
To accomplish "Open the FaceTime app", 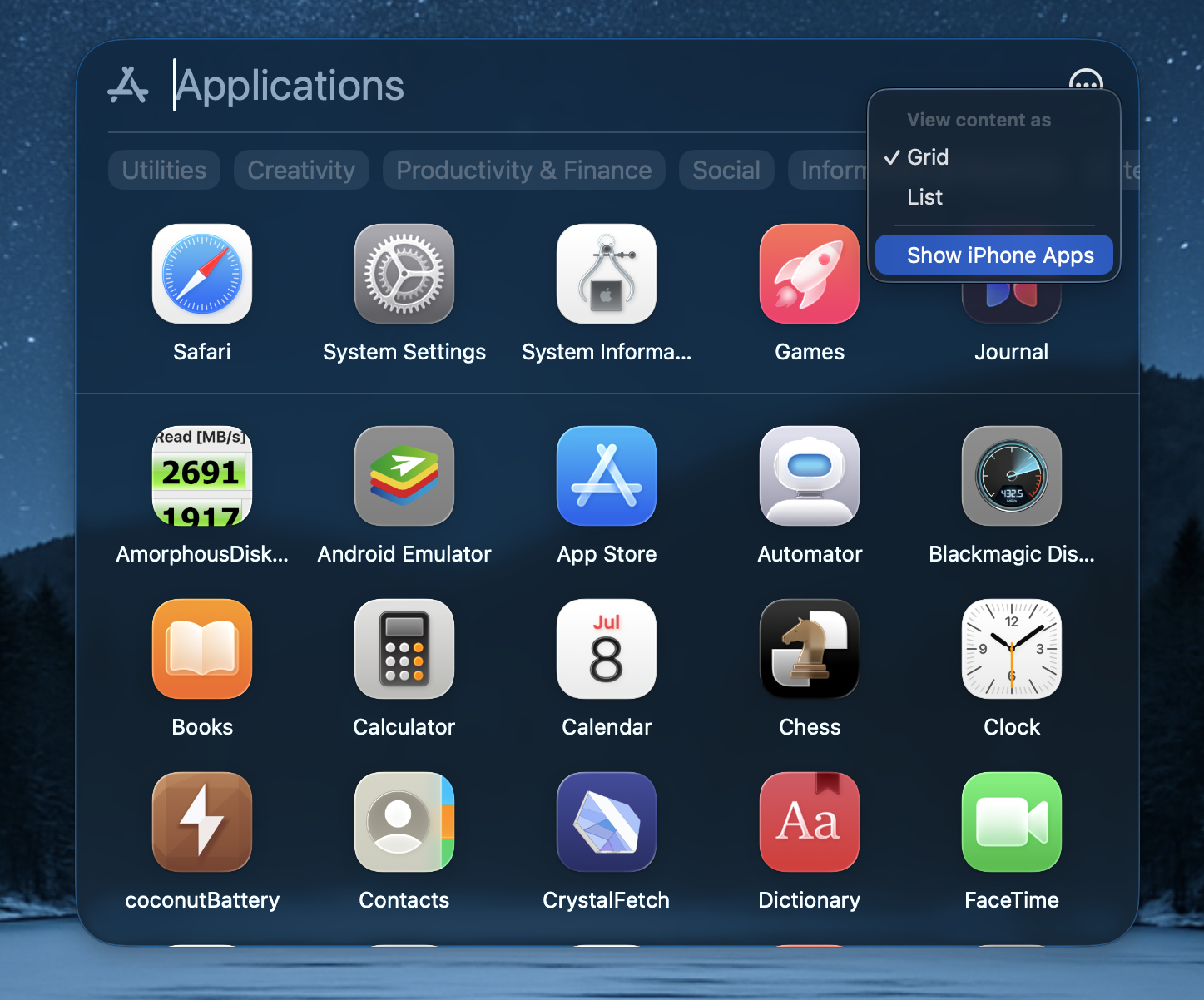I will (1011, 822).
